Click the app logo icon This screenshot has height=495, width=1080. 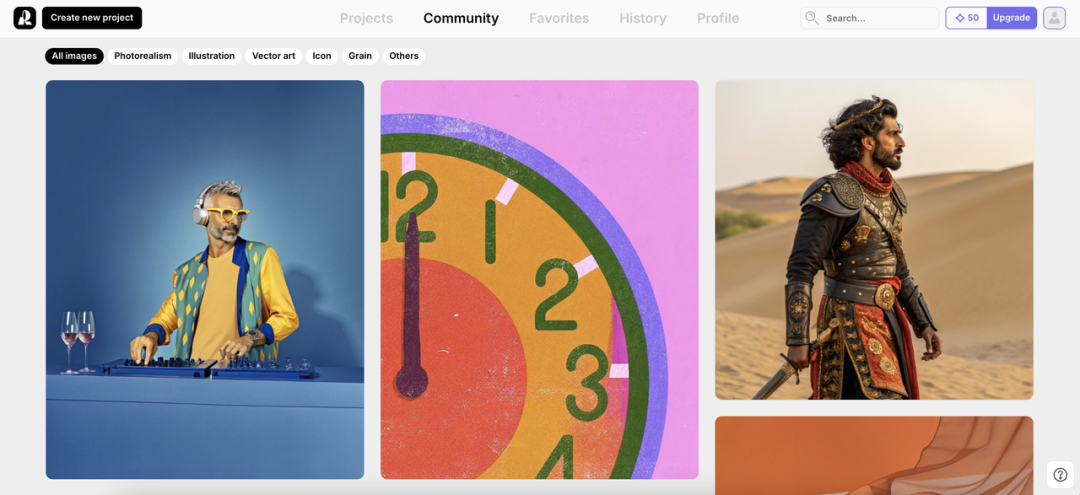tap(25, 18)
